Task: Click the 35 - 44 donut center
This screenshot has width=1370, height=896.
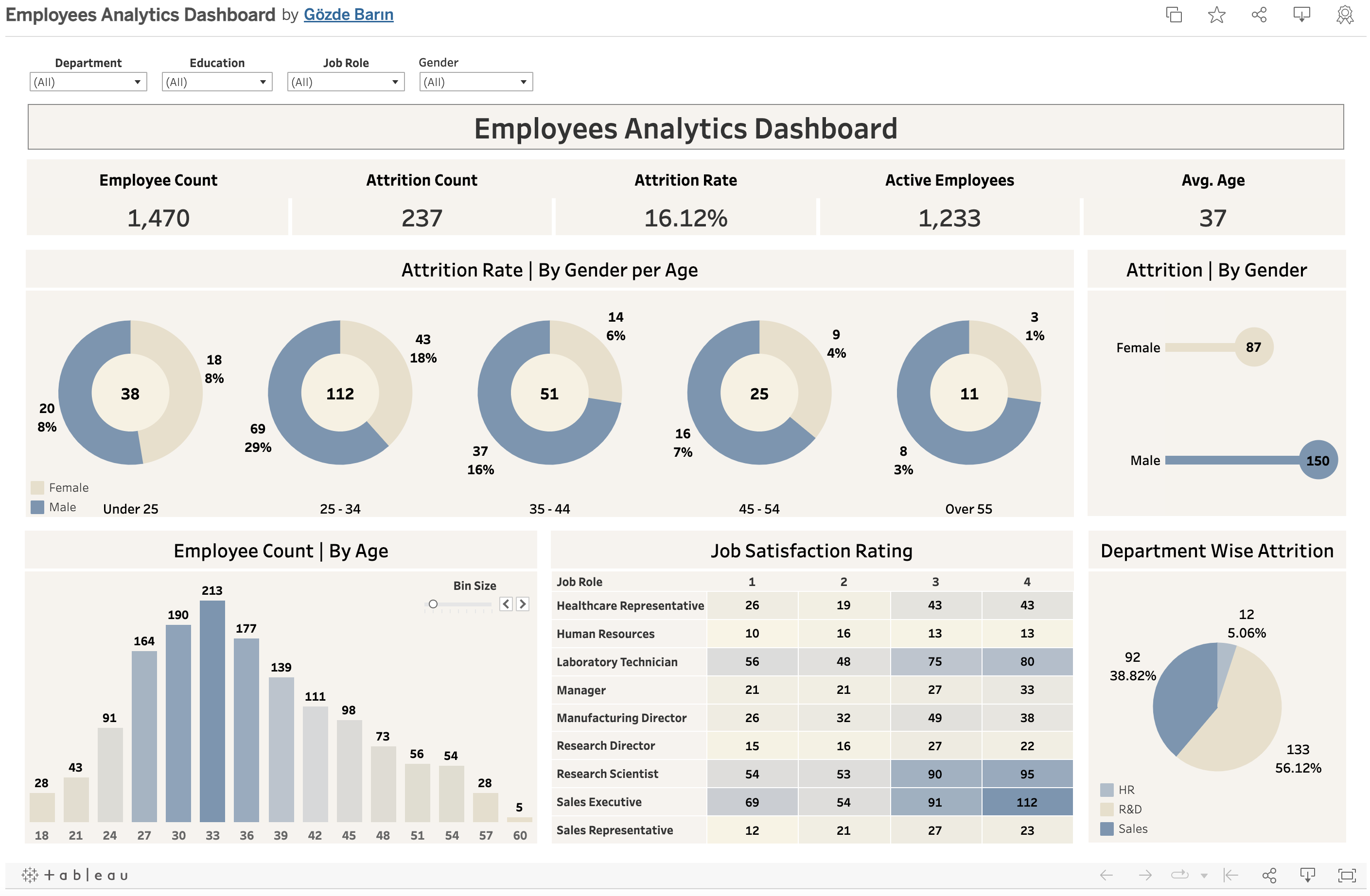Action: coord(550,393)
